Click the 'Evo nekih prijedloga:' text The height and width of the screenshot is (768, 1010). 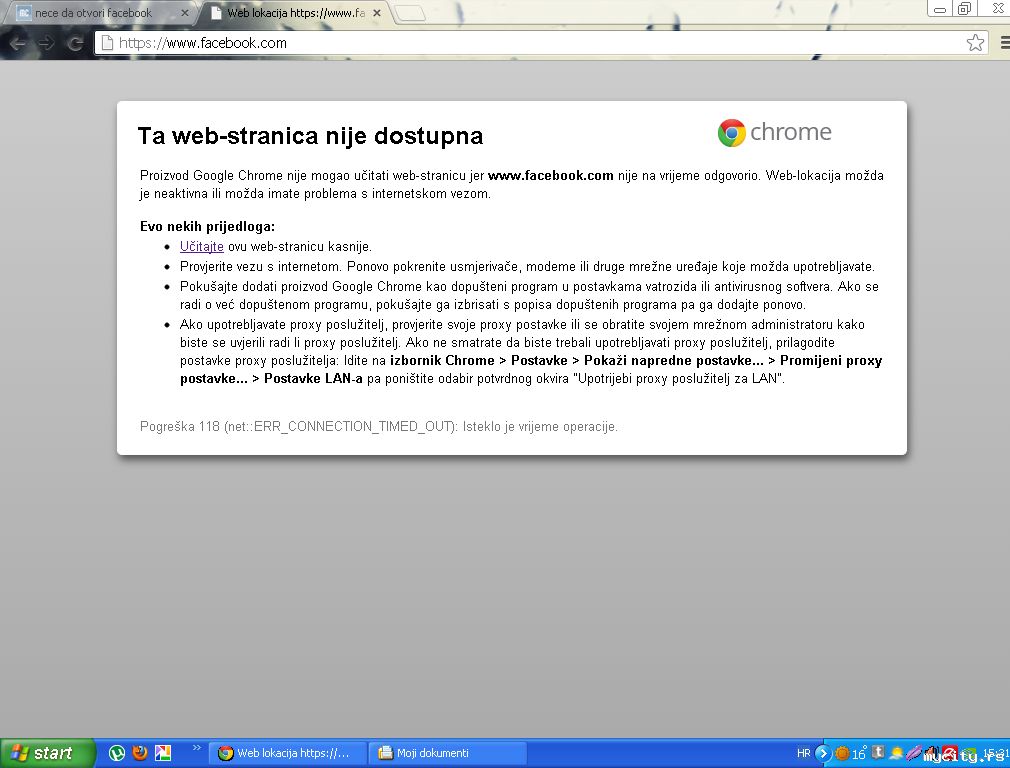207,227
